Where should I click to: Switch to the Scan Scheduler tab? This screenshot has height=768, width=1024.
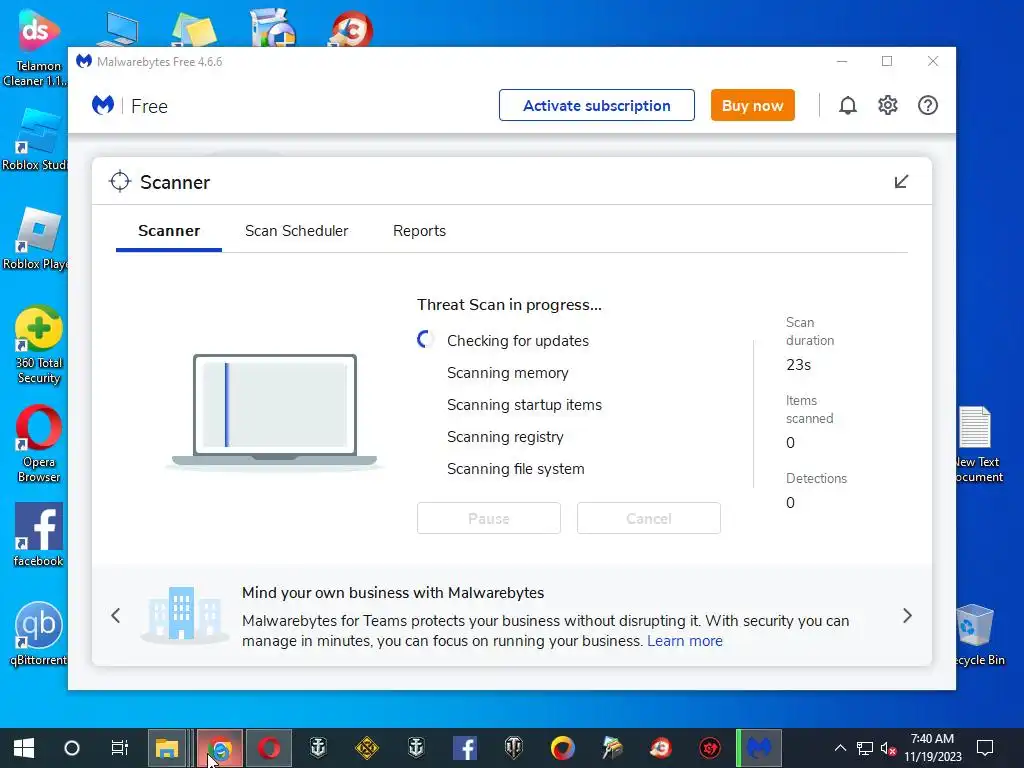pos(296,231)
